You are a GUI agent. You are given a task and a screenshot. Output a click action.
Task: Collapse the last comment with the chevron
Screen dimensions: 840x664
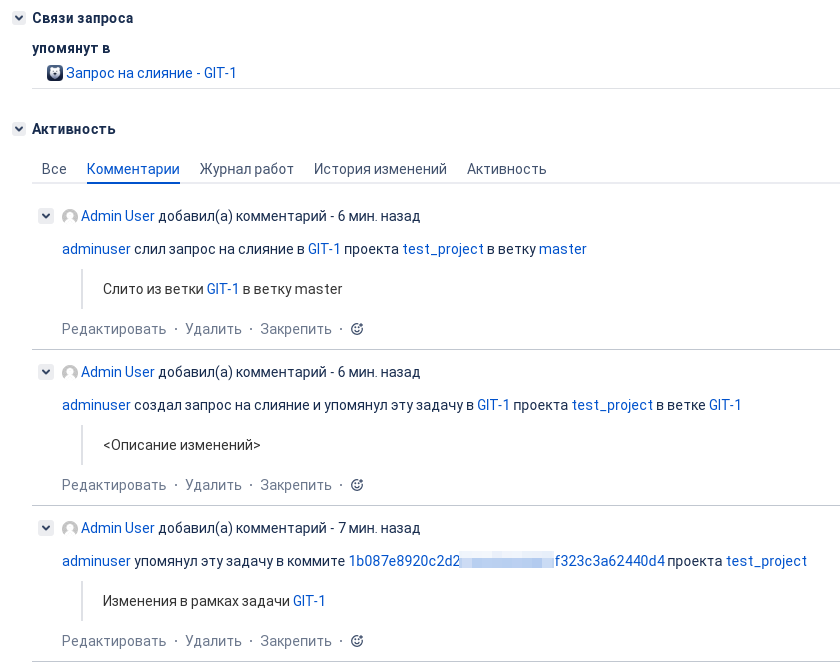46,528
